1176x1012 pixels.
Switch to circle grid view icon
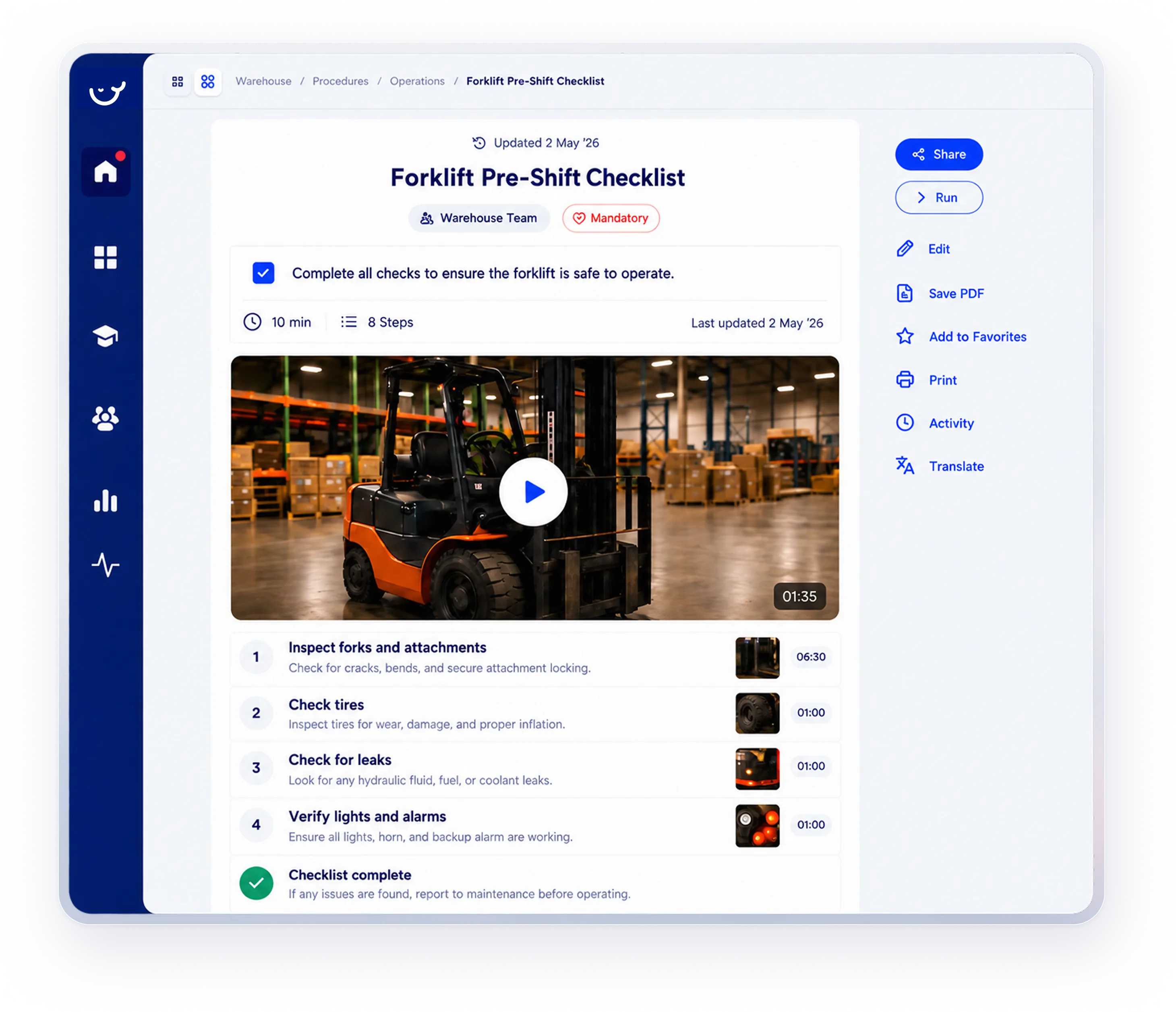click(x=208, y=82)
